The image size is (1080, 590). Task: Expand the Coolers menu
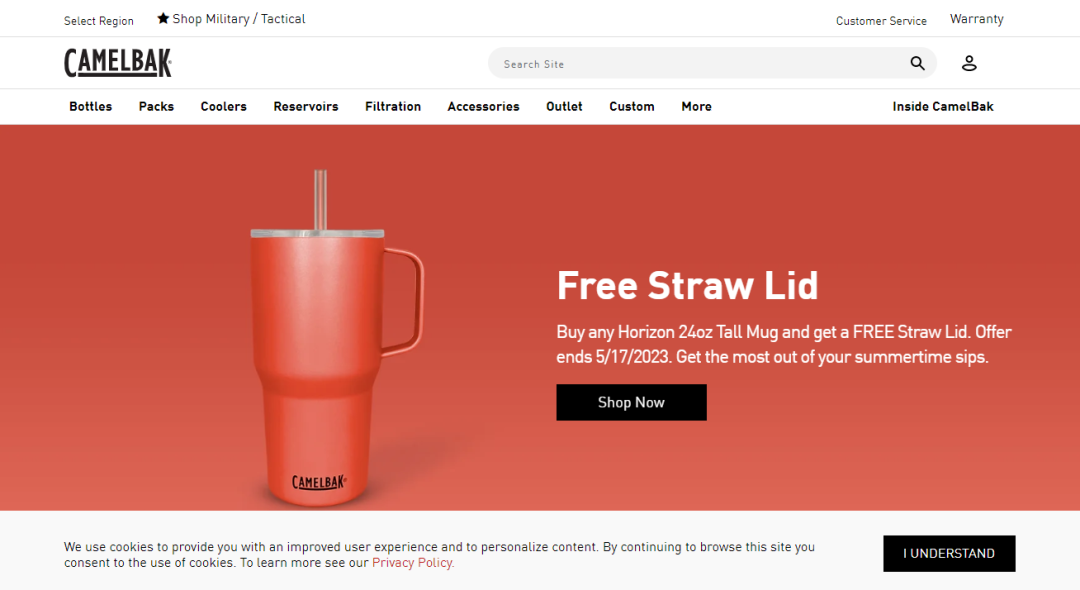[x=224, y=107]
